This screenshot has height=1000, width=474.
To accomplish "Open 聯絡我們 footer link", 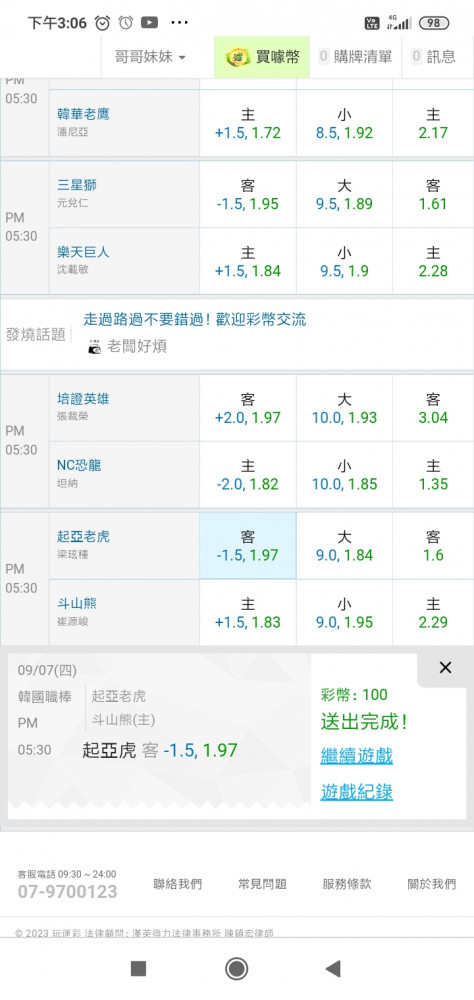I will [177, 884].
